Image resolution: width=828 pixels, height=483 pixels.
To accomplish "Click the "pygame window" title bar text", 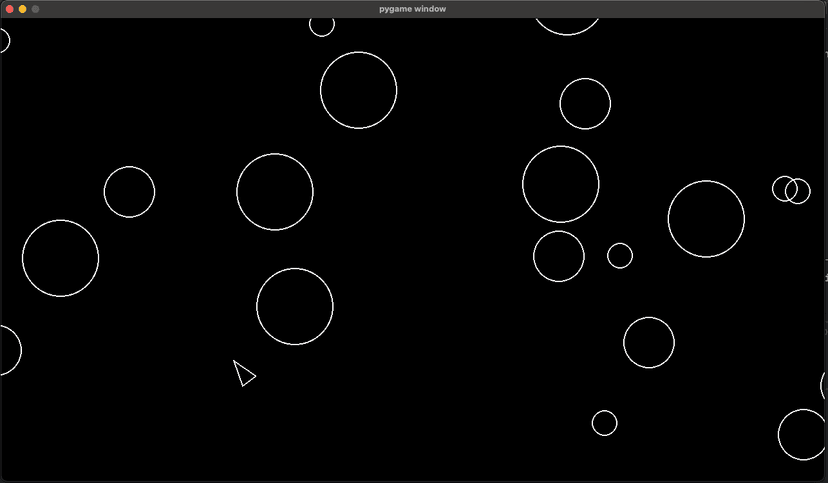I will pos(413,9).
